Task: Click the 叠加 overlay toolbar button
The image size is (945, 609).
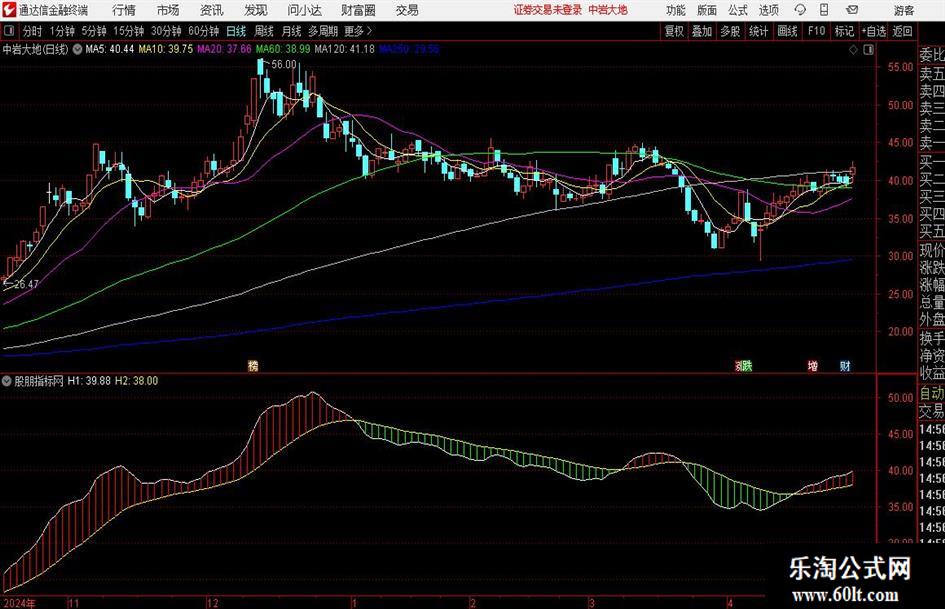Action: 702,31
